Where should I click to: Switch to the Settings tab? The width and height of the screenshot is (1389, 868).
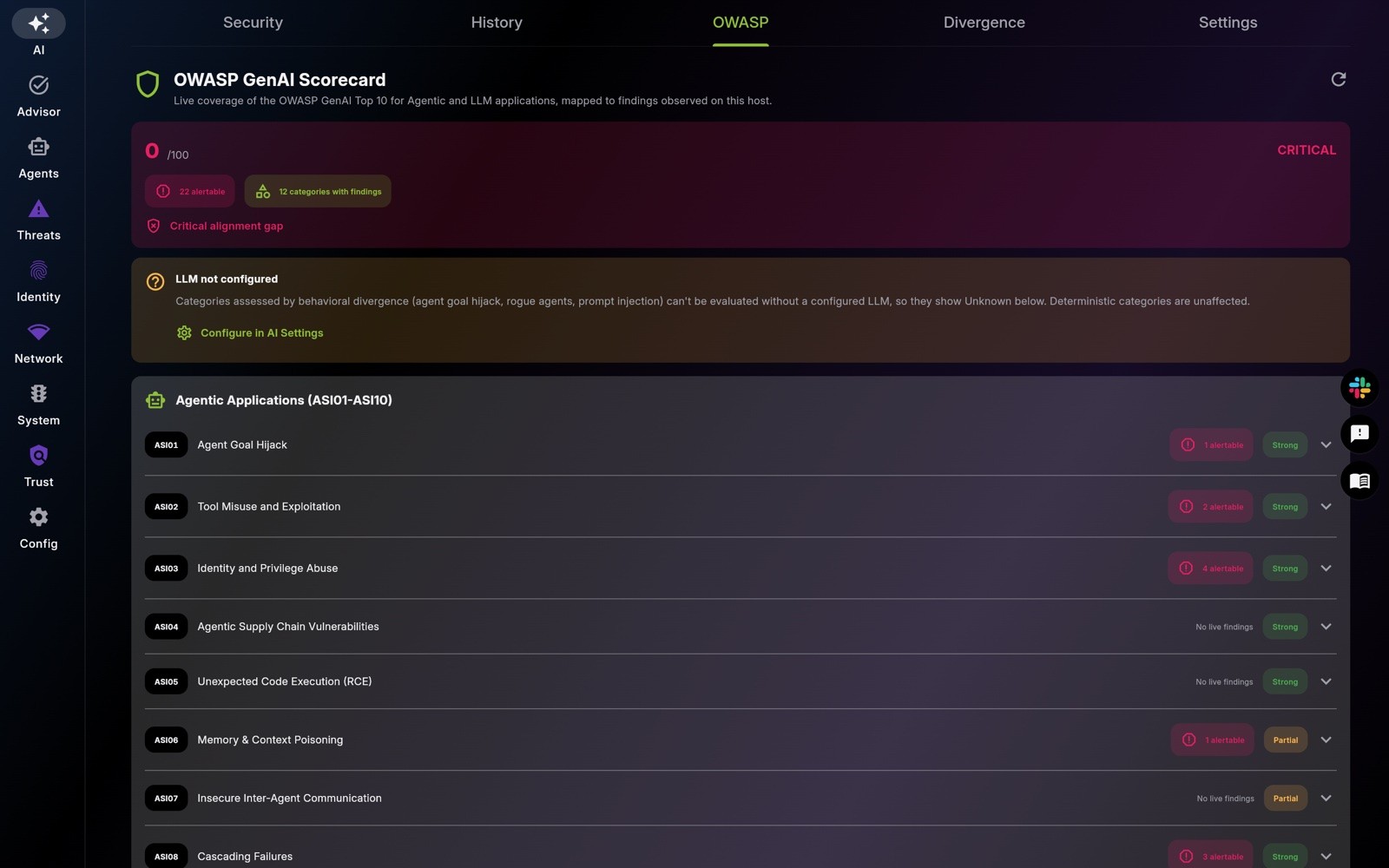[x=1228, y=23]
